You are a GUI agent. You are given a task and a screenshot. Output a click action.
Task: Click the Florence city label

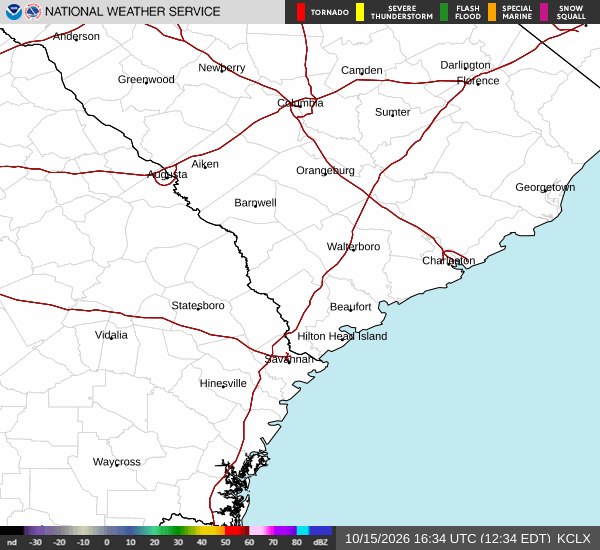478,81
